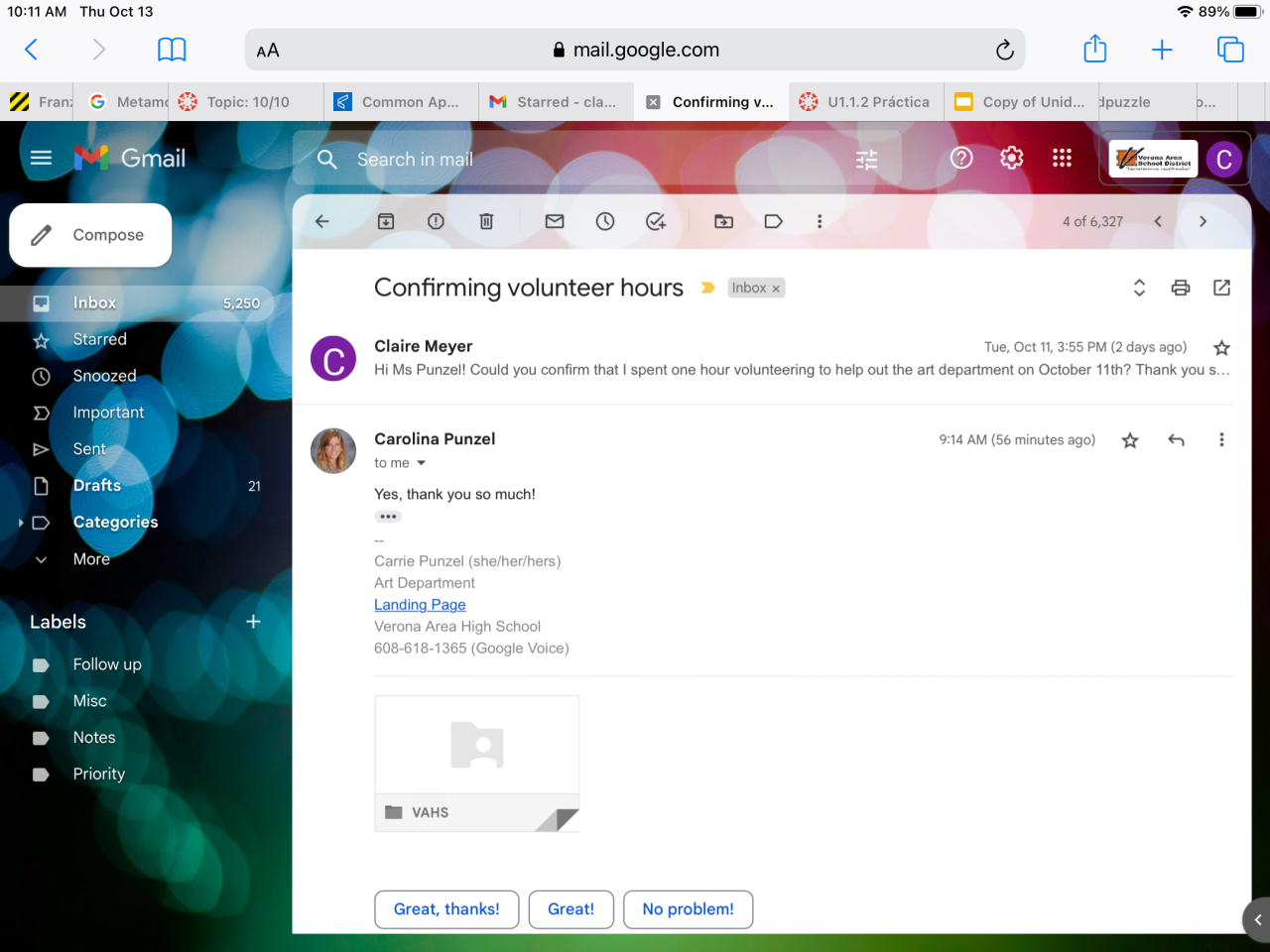
Task: Show all Safari tabs overview
Action: point(1230,50)
